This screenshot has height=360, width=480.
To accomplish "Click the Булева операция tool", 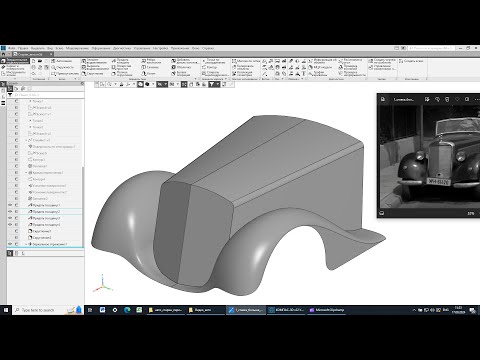I will 181,73.
